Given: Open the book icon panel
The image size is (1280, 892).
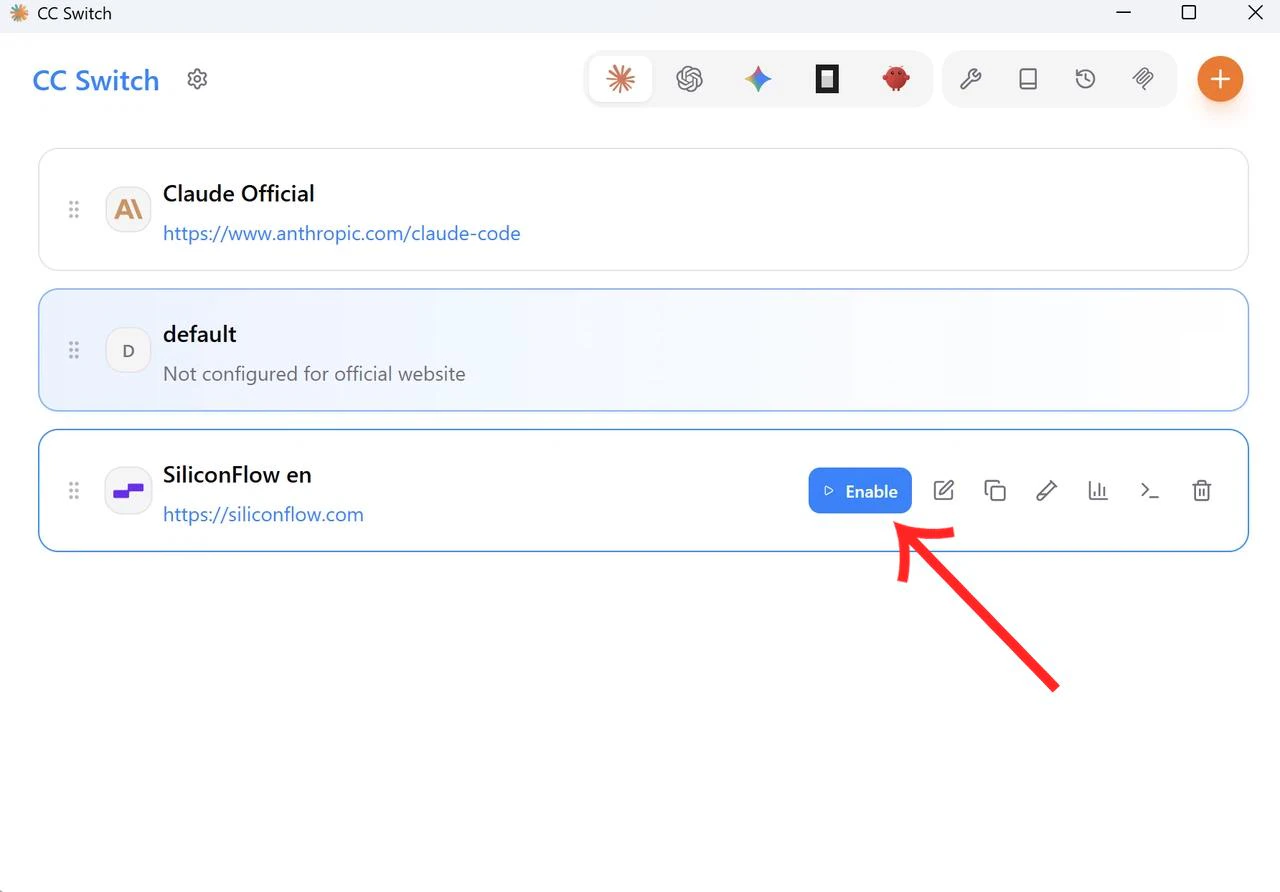Looking at the screenshot, I should point(1028,79).
